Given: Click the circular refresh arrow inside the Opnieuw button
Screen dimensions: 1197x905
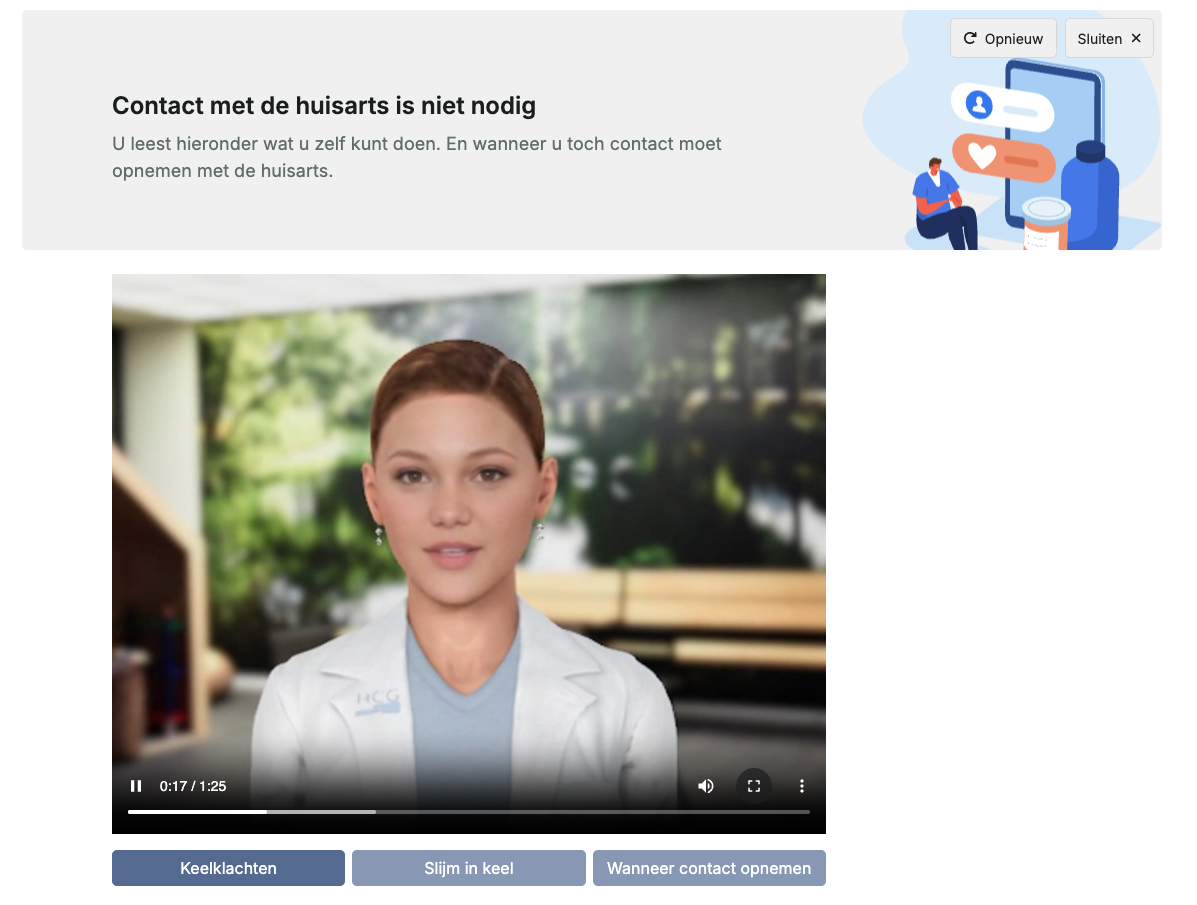Looking at the screenshot, I should click(970, 37).
